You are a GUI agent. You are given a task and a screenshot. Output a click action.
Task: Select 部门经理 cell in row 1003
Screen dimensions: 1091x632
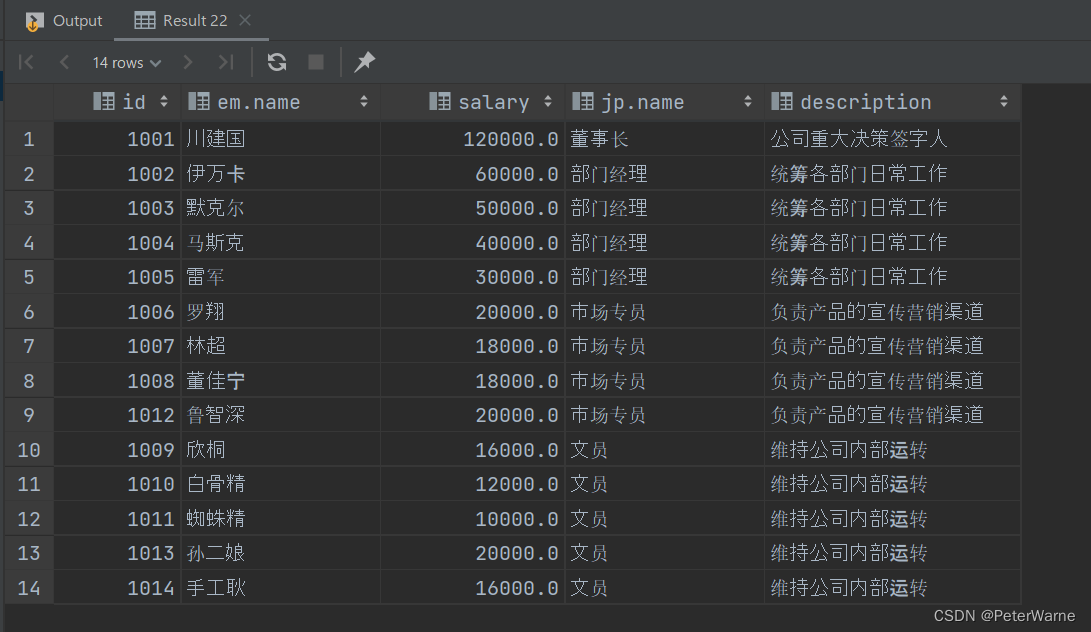(664, 208)
